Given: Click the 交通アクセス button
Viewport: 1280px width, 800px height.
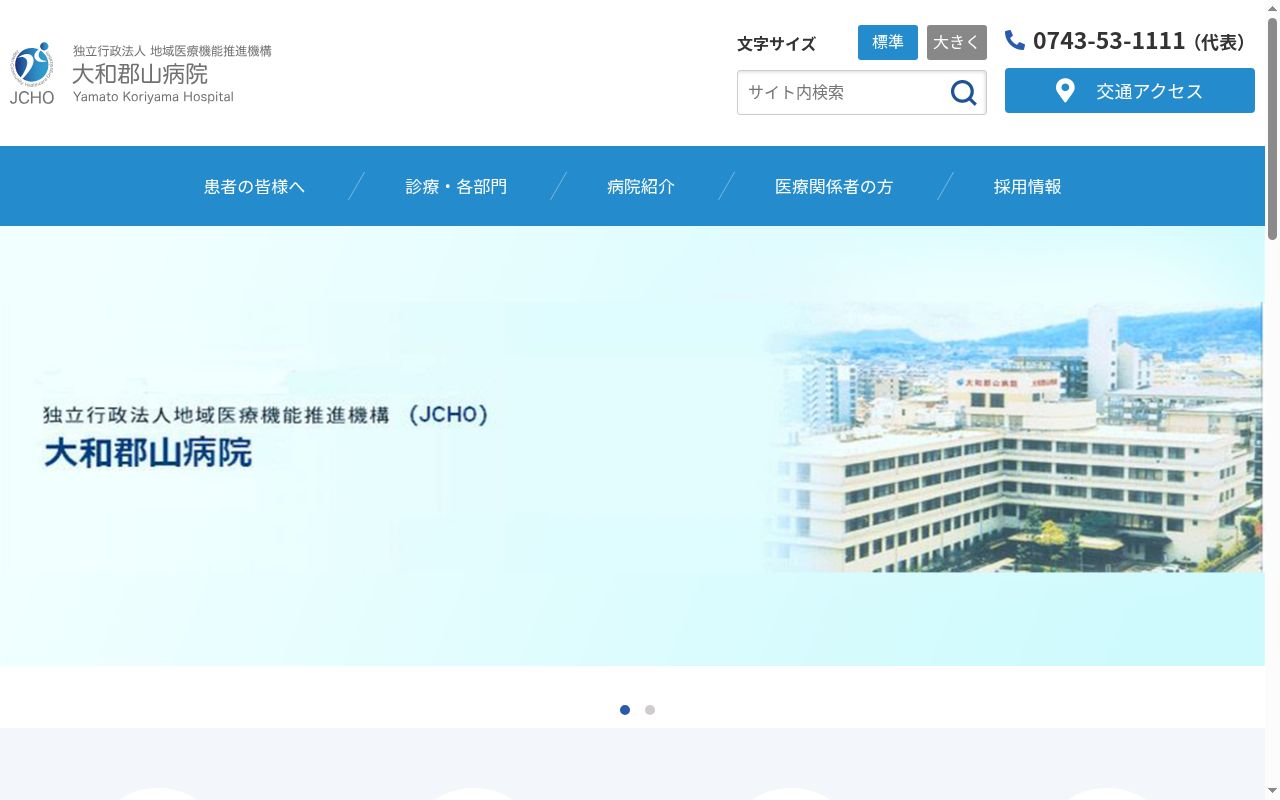Looking at the screenshot, I should (x=1130, y=91).
